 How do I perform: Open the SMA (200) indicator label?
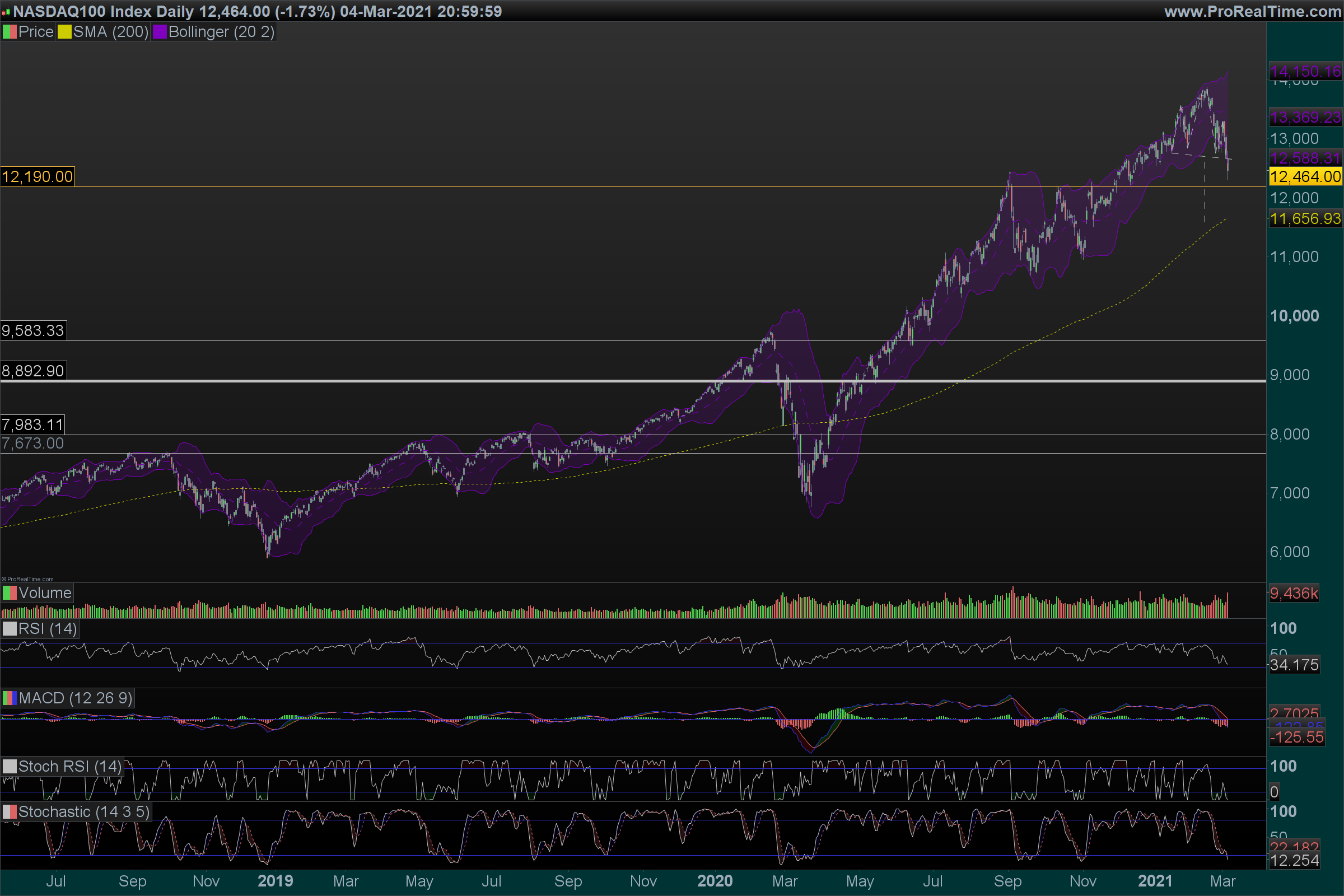[110, 32]
